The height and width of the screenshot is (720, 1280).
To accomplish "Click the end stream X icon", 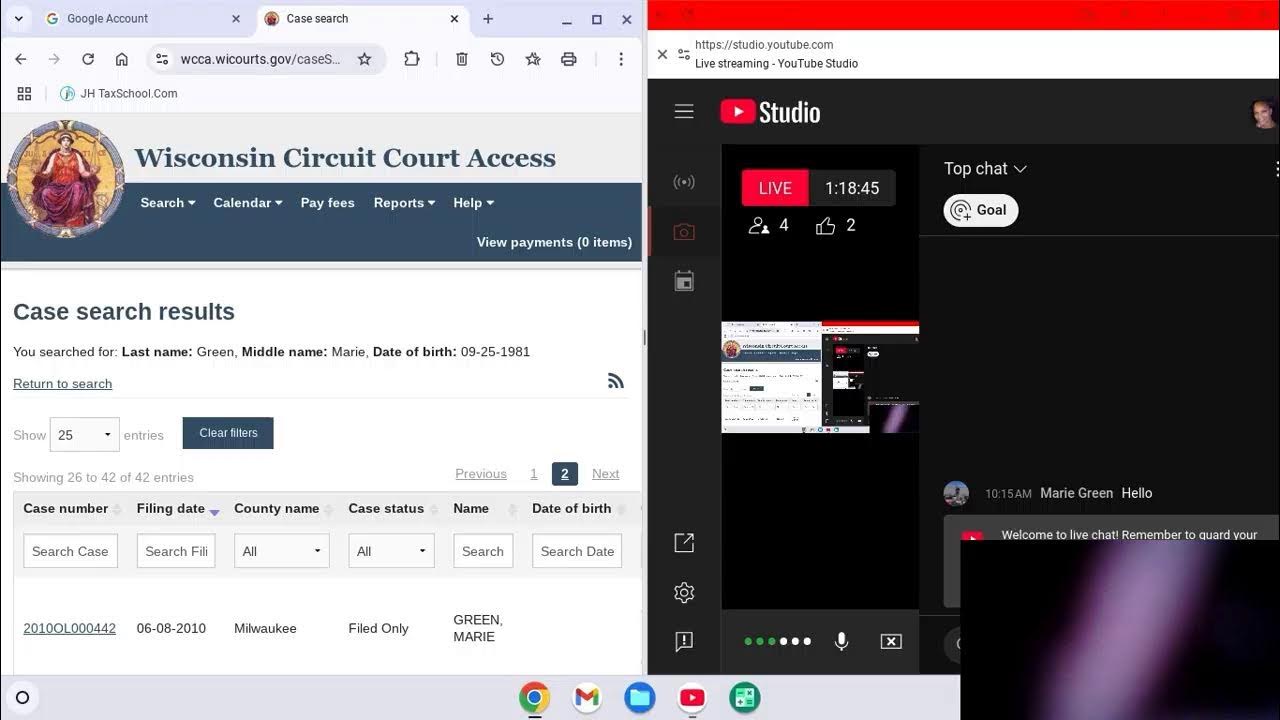I will point(891,642).
